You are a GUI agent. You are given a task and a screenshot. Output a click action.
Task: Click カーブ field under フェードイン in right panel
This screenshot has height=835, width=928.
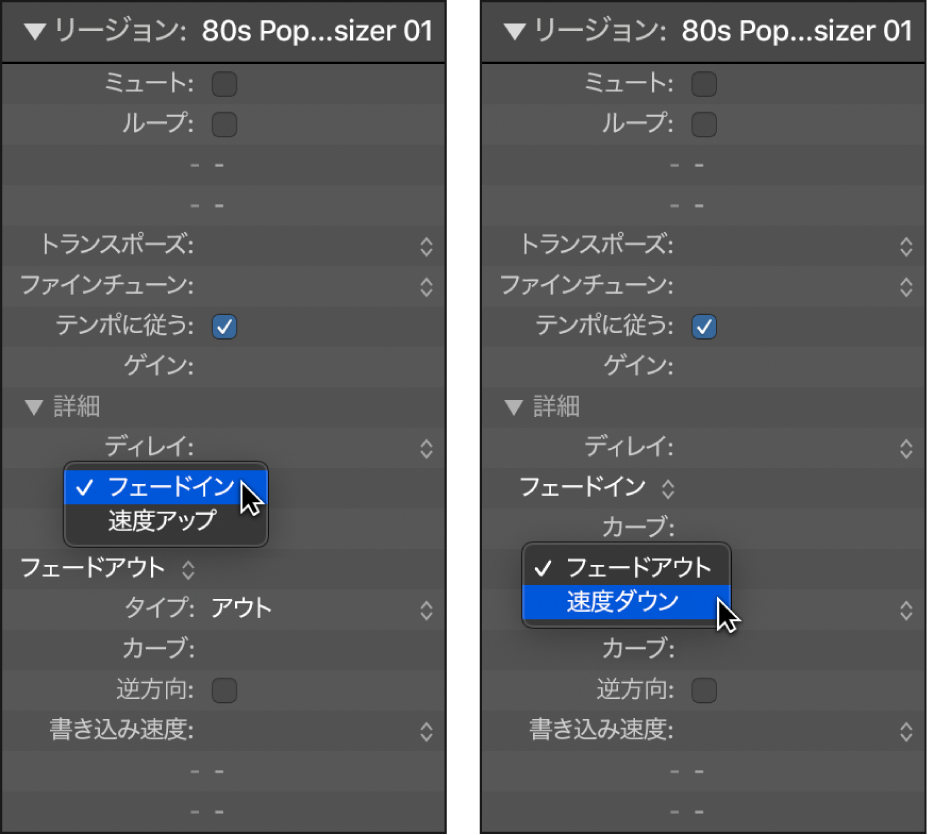pyautogui.click(x=802, y=528)
